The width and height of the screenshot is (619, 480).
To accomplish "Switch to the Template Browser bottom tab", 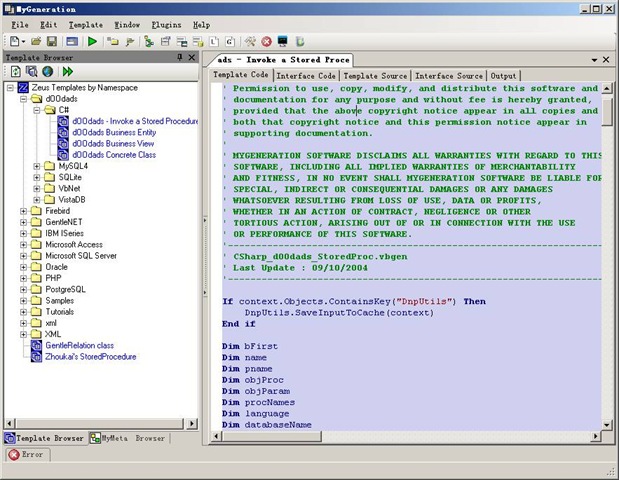I will [x=45, y=438].
